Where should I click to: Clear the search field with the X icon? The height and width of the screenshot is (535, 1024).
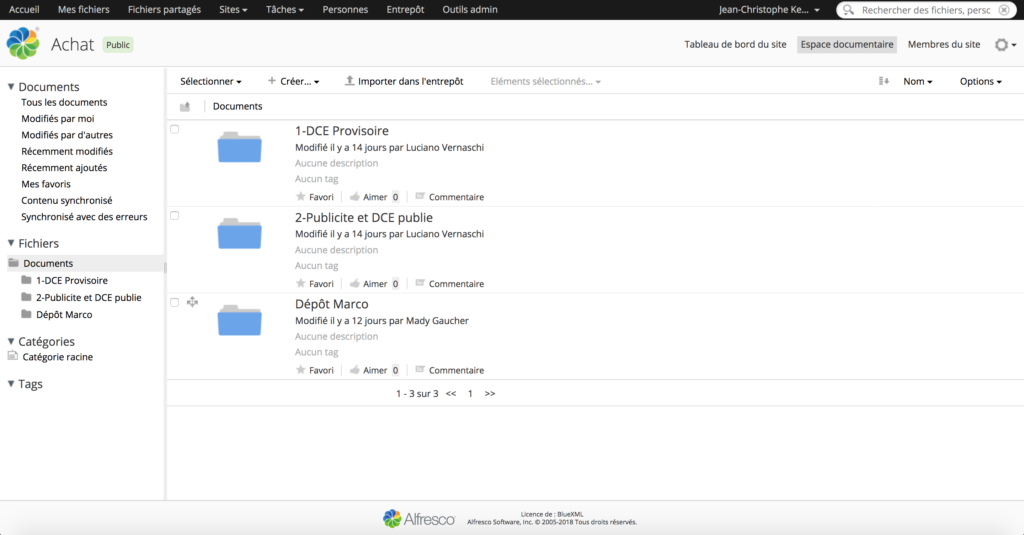pos(1004,10)
